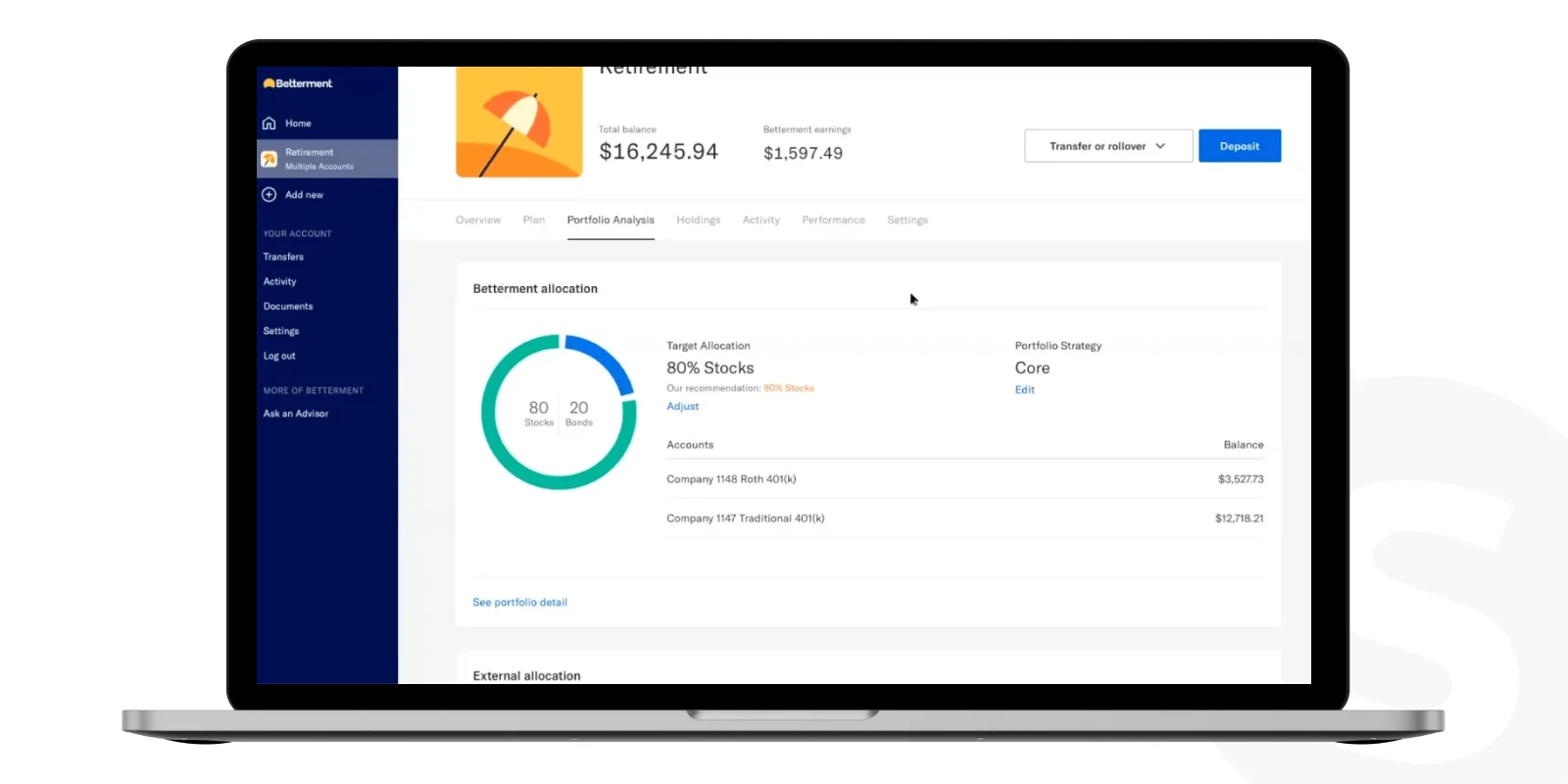Viewport: 1568px width, 784px height.
Task: Click Log out in sidebar
Action: 279,356
